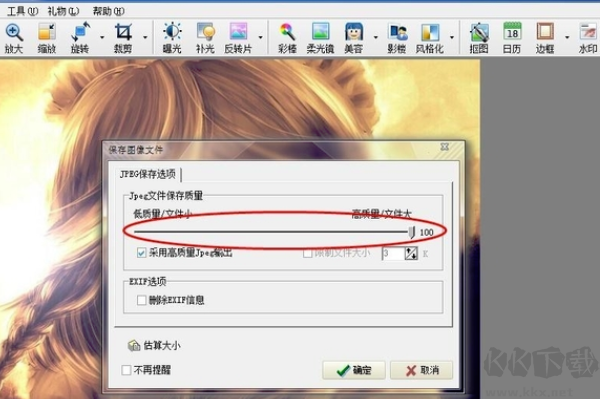The image size is (600, 399).
Task: Open the 水印 watermark tool
Action: pos(588,37)
